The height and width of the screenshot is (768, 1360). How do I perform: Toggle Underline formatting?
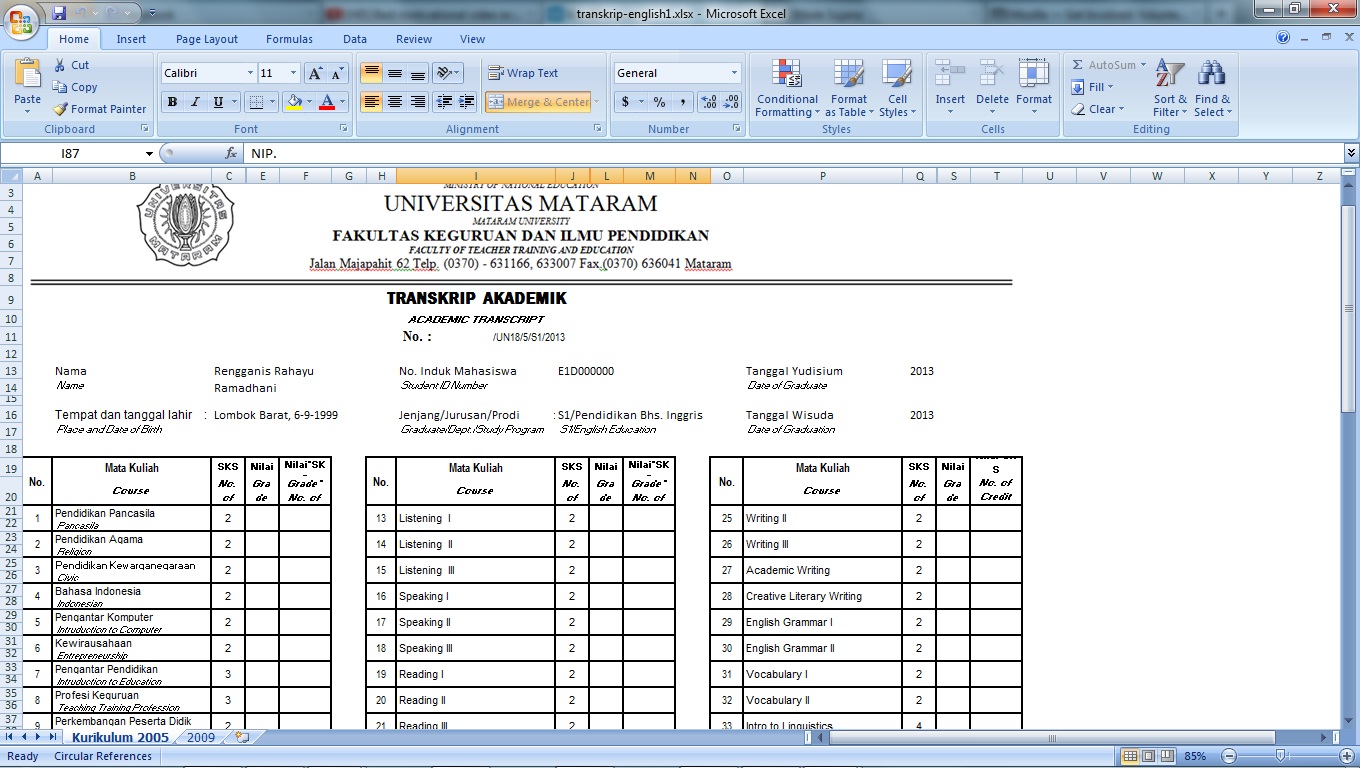(x=218, y=102)
